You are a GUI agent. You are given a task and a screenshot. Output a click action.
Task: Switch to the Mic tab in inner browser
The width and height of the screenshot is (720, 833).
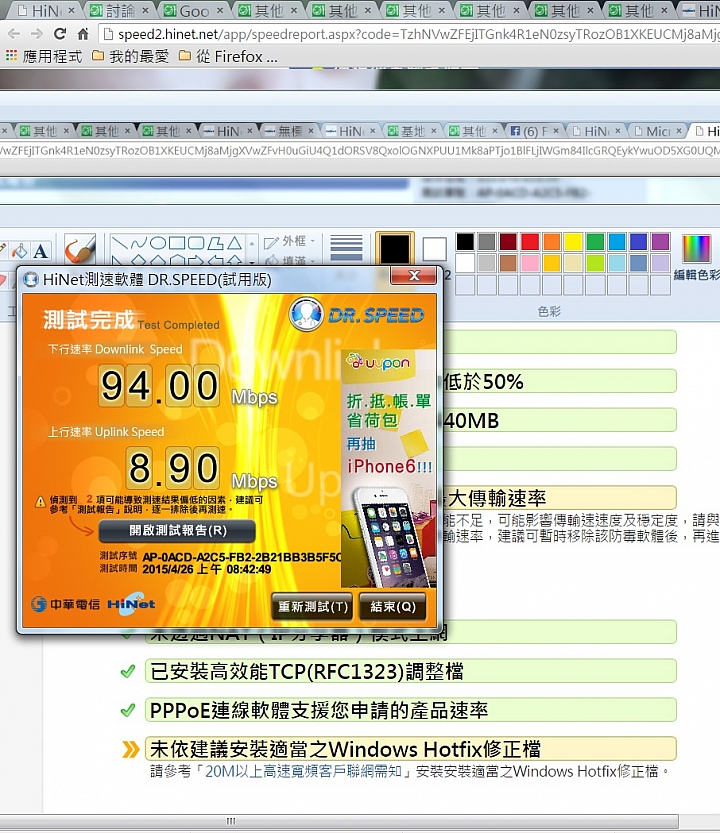point(658,131)
